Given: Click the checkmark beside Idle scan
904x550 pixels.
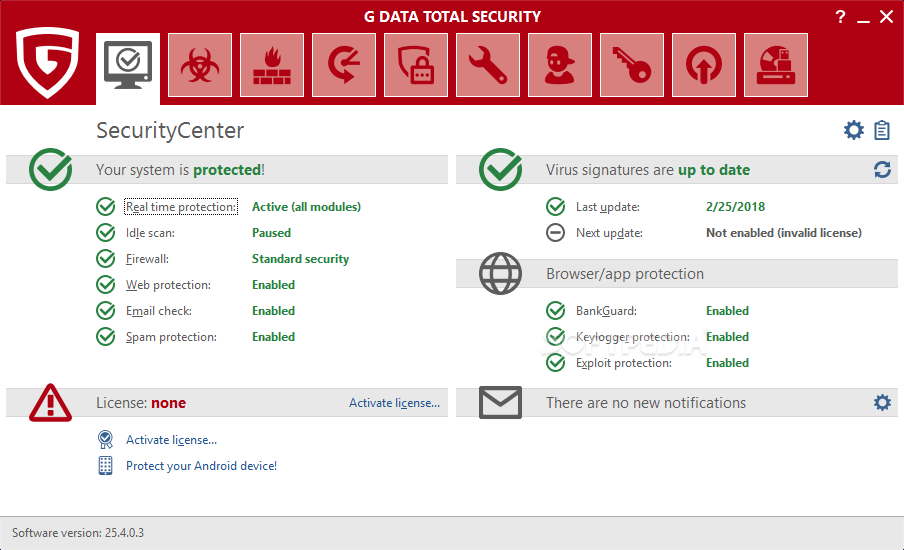Looking at the screenshot, I should (x=106, y=232).
